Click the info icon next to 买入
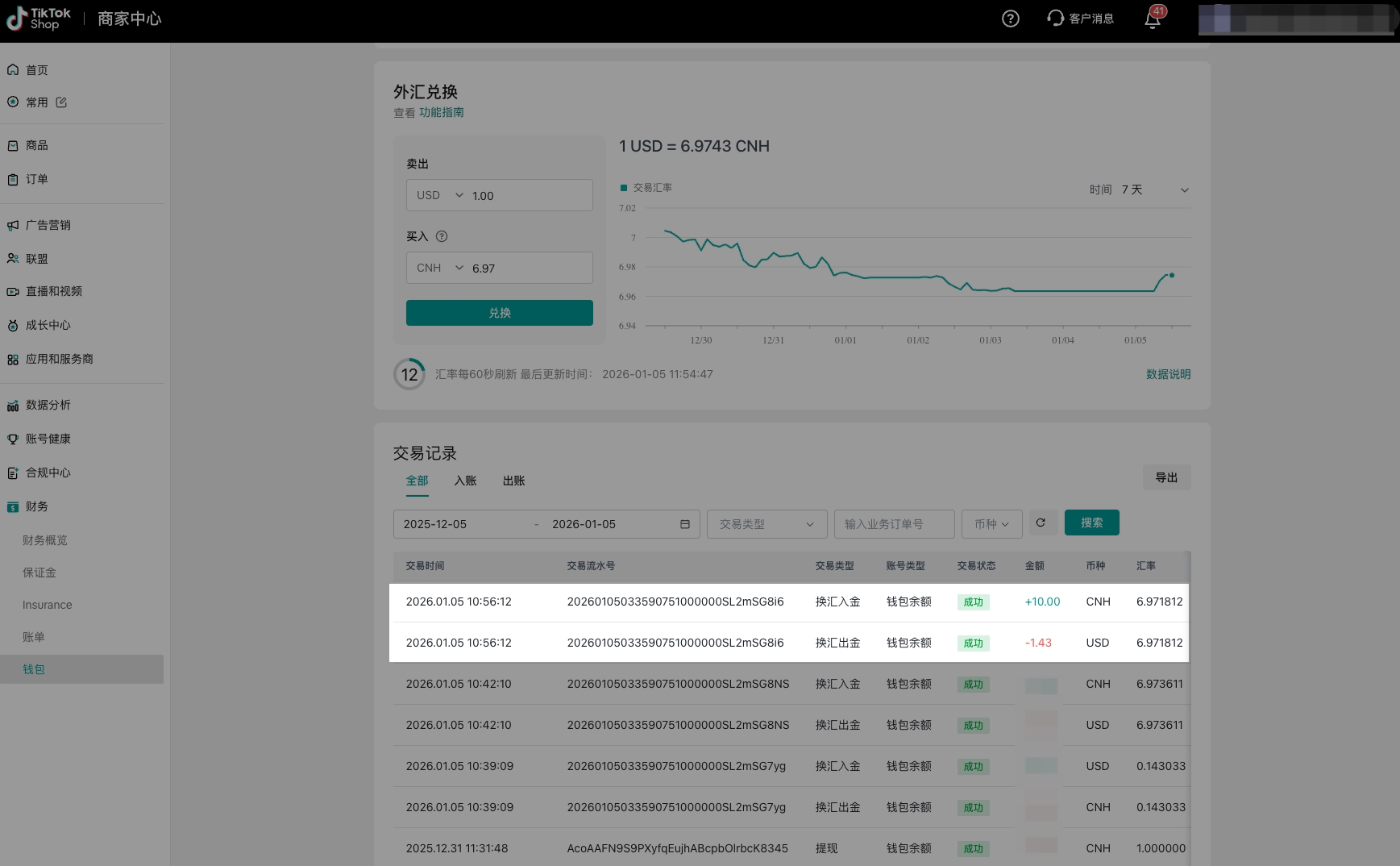Image resolution: width=1400 pixels, height=866 pixels. coord(442,236)
